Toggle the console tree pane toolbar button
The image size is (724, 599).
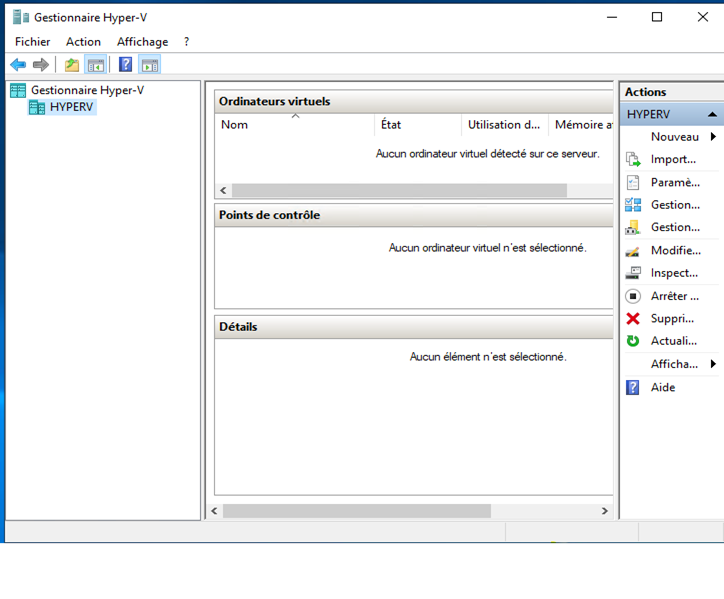tap(95, 65)
